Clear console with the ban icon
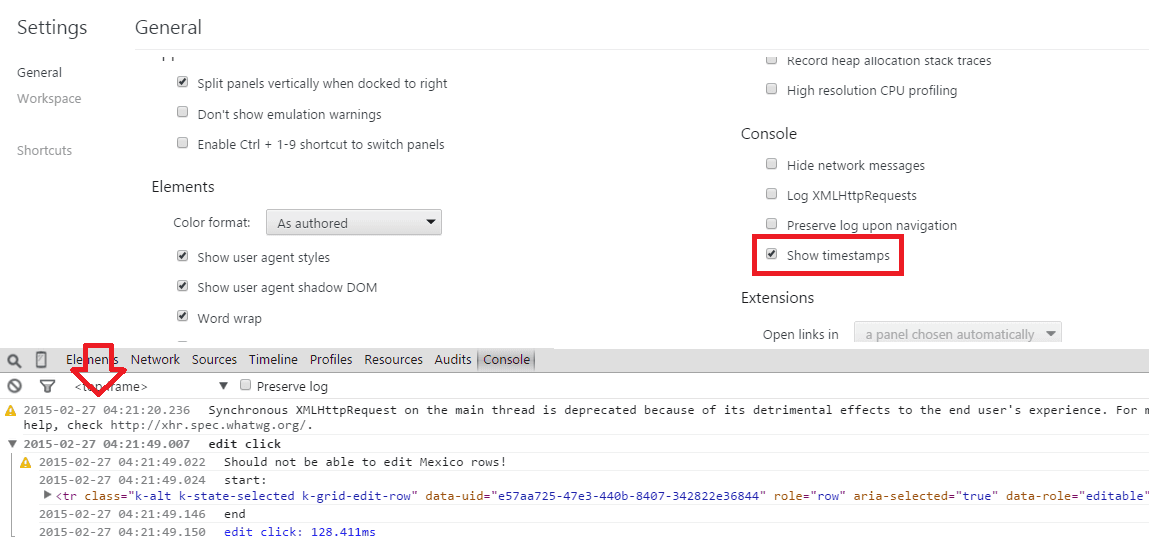1149x537 pixels. pos(14,386)
